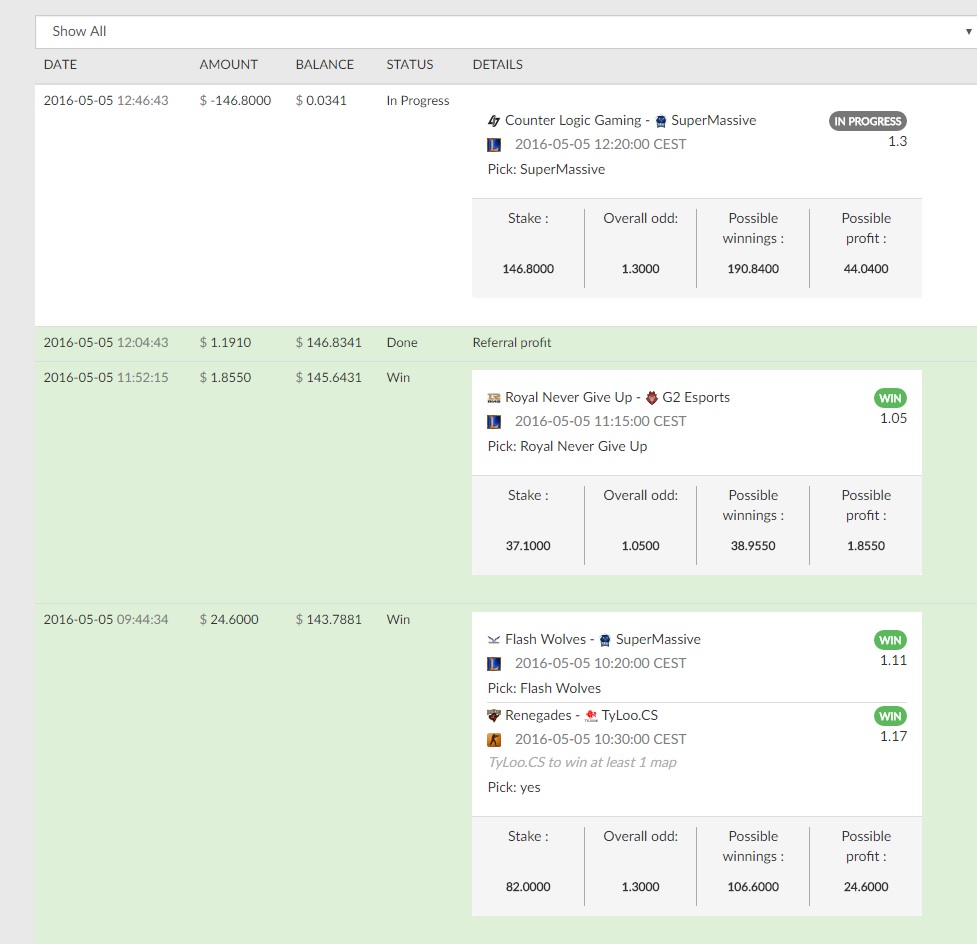
Task: Click the balance $ 145.6431
Action: point(328,378)
